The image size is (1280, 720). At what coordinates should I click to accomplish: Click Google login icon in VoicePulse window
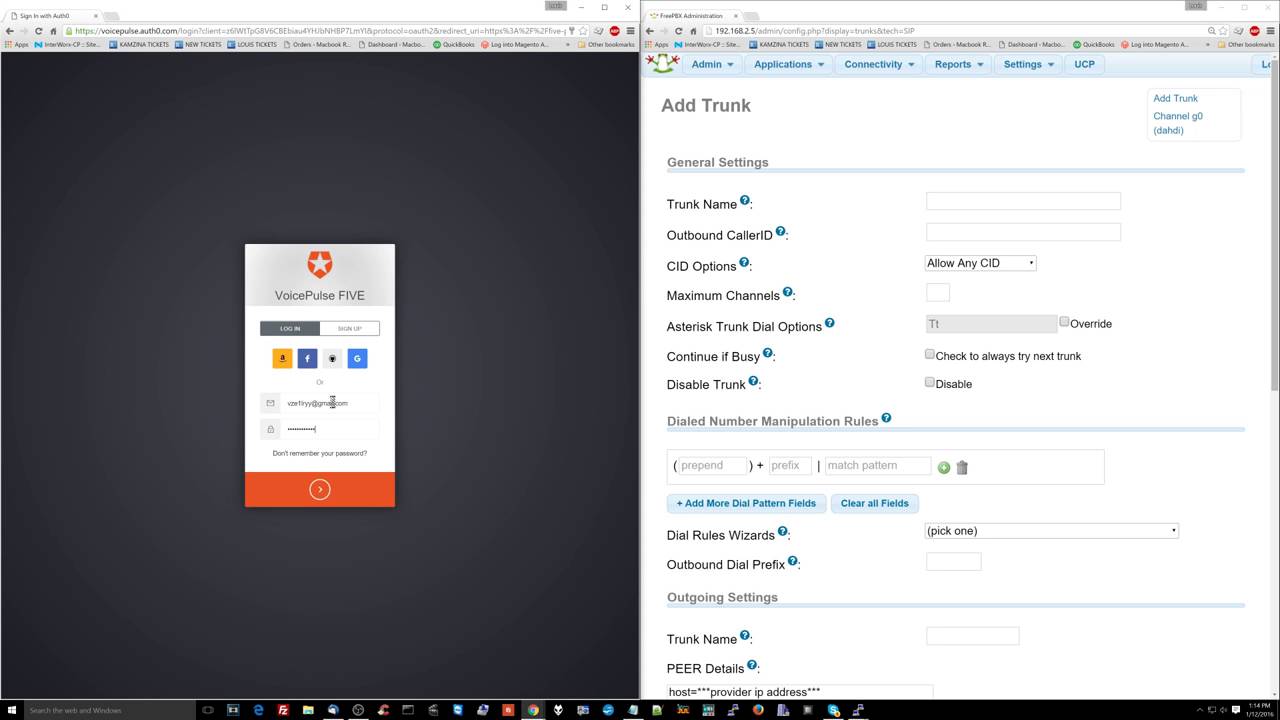358,358
